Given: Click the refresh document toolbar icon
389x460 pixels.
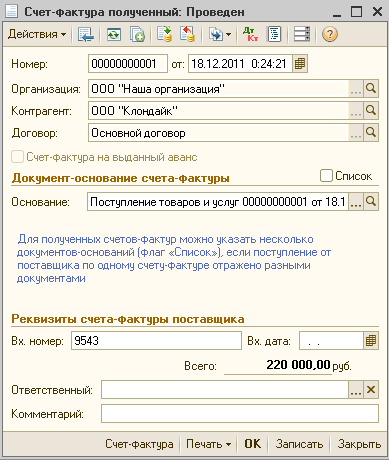Looking at the screenshot, I should 114,34.
